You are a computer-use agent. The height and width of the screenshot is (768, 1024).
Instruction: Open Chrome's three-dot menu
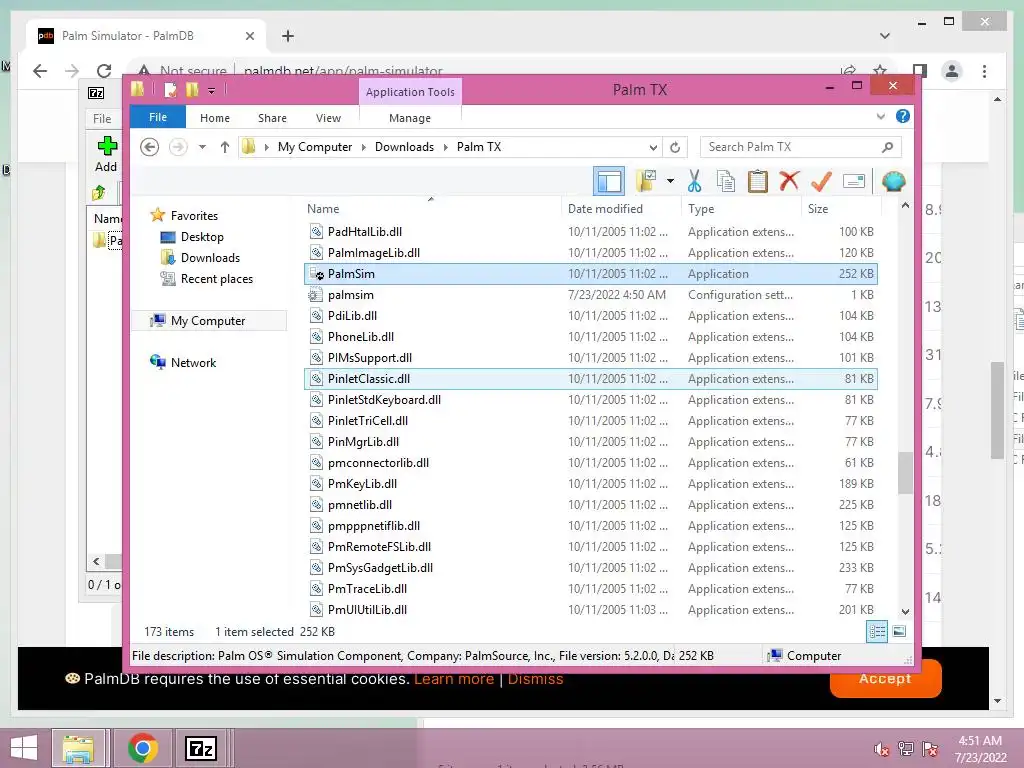(x=984, y=71)
